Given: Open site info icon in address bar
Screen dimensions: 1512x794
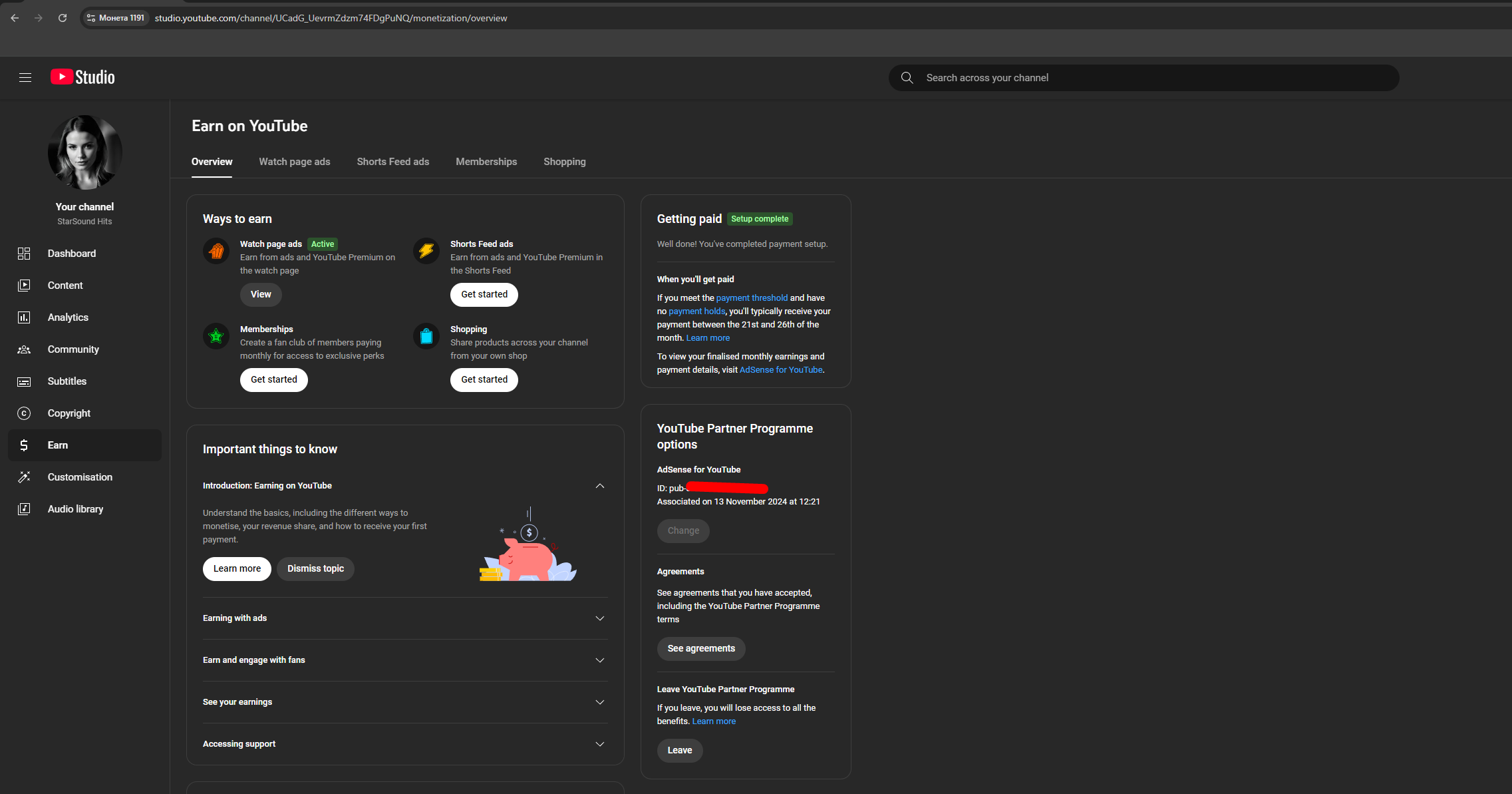Looking at the screenshot, I should click(x=91, y=18).
